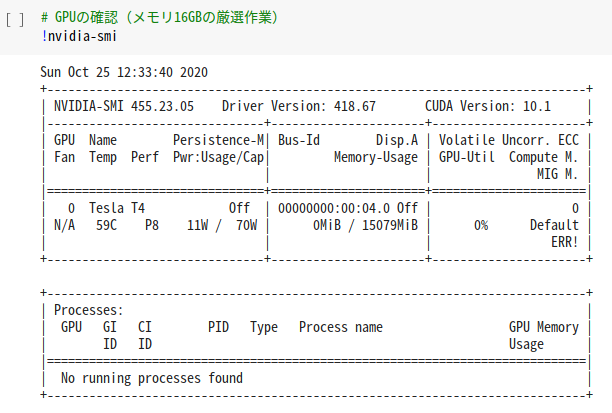
Task: Select the temperature value '59C'
Action: coord(107,225)
